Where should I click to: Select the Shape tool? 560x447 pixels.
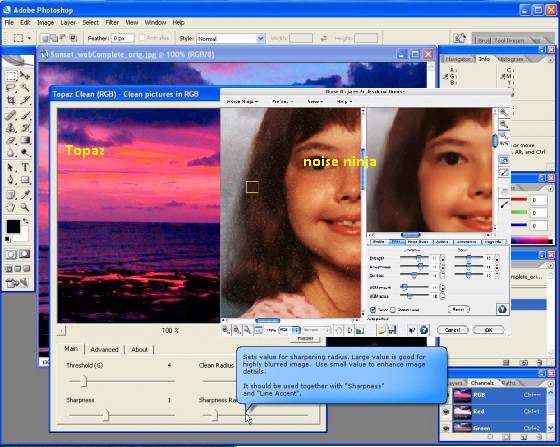click(x=25, y=180)
